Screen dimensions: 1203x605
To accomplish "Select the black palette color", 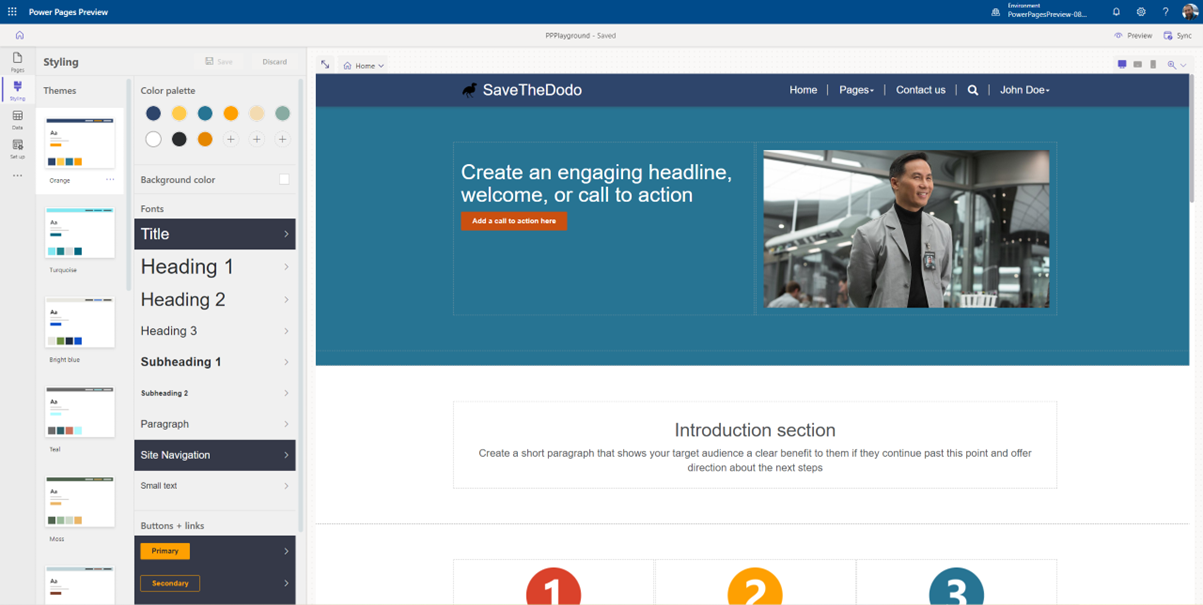I will (179, 140).
